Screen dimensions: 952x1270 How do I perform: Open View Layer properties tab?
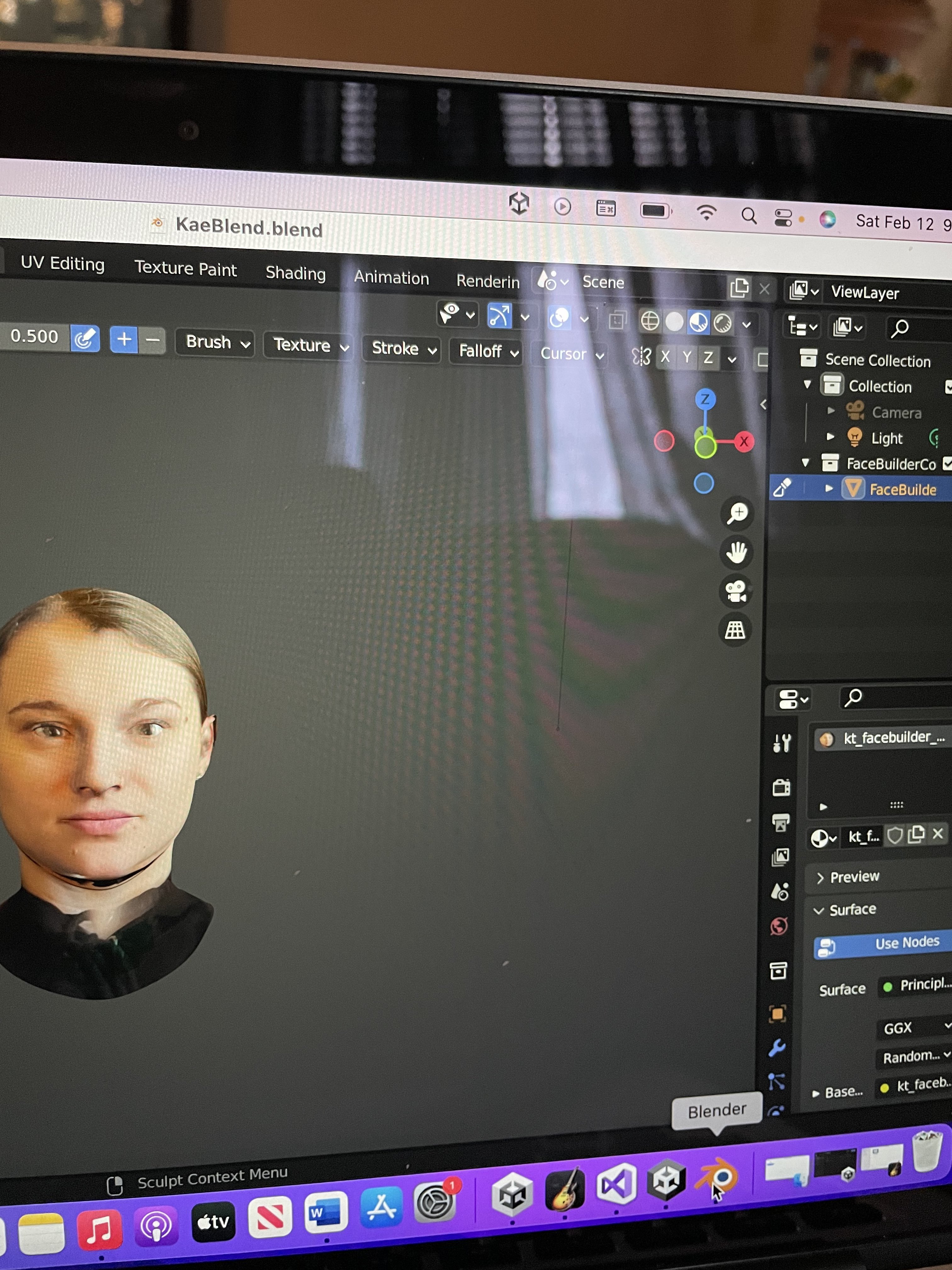pyautogui.click(x=780, y=857)
